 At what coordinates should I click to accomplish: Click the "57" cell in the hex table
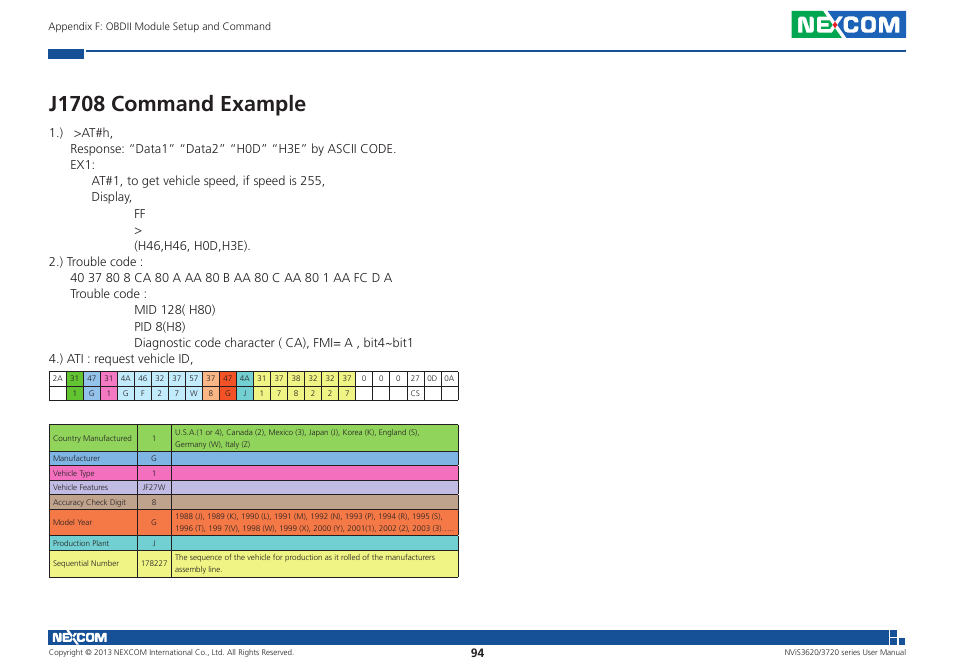(x=193, y=378)
